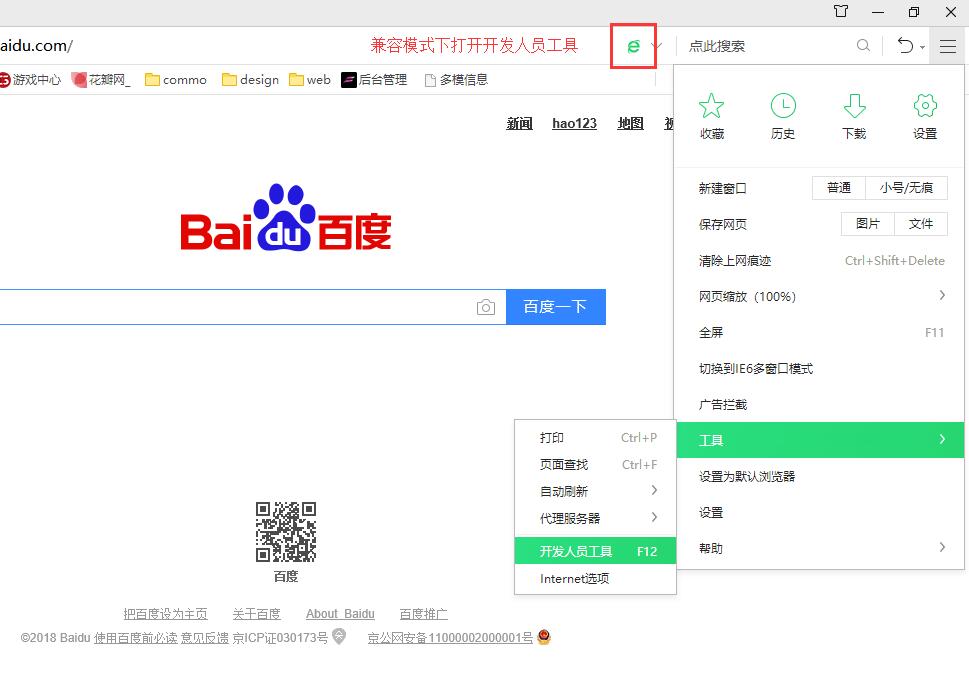Viewport: 969px width, 683px height.
Task: Expand 代理服务器 submenu
Action: pyautogui.click(x=596, y=519)
